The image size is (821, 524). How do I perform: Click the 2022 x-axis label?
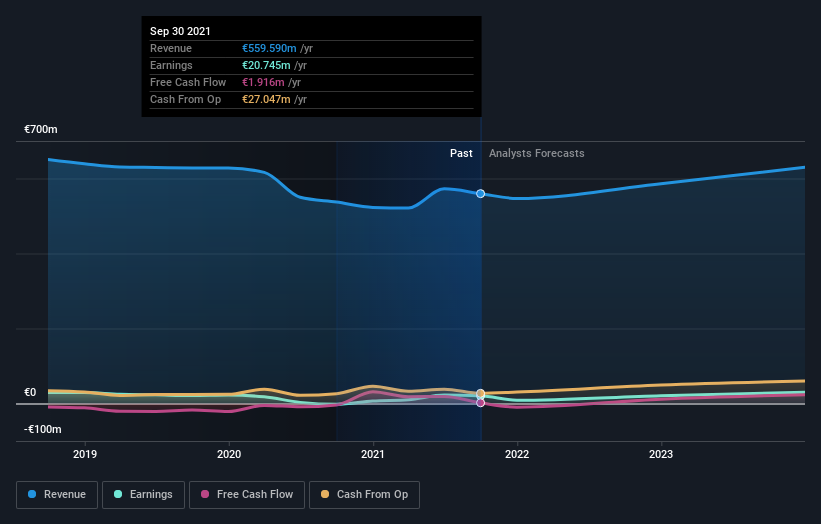517,454
